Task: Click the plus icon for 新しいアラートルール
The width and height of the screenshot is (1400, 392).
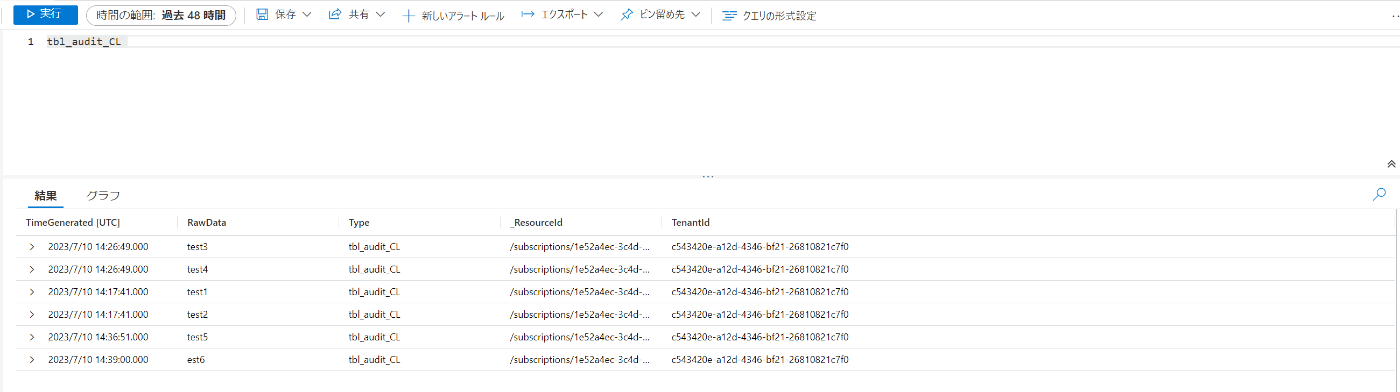Action: click(x=408, y=16)
